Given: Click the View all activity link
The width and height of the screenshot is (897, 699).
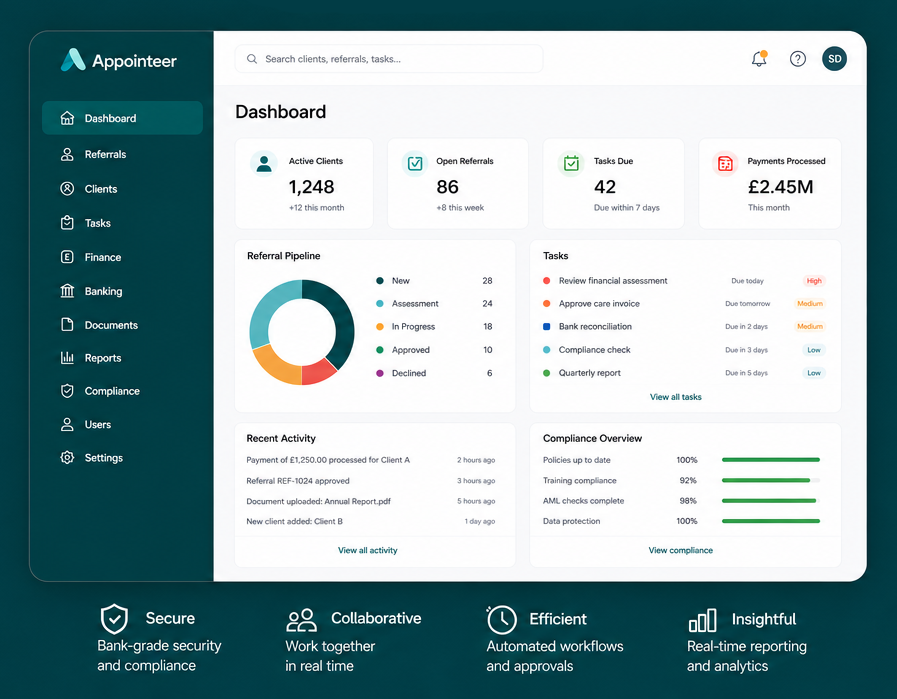Looking at the screenshot, I should pyautogui.click(x=367, y=550).
